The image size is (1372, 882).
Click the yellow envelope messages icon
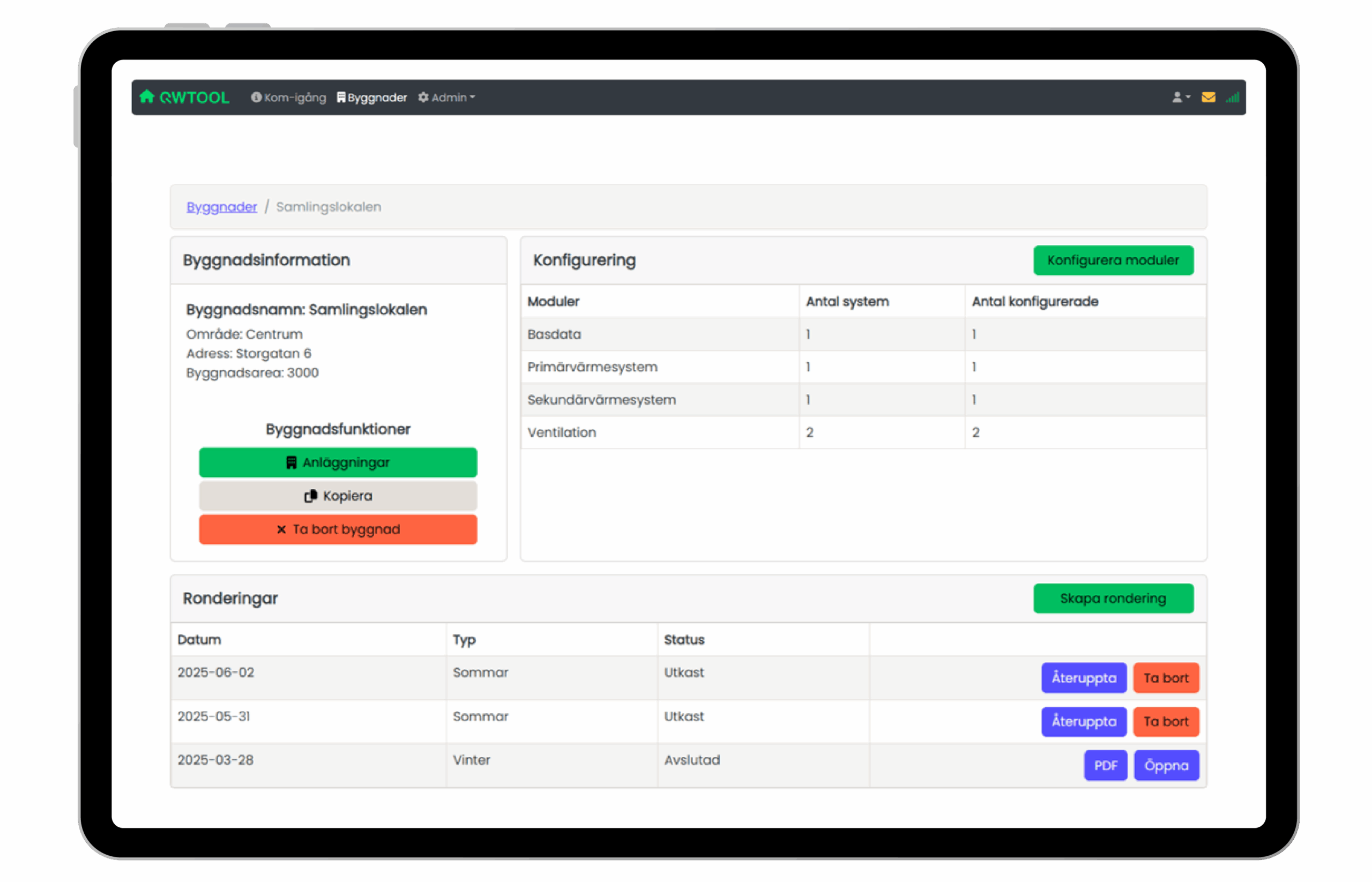point(1208,98)
